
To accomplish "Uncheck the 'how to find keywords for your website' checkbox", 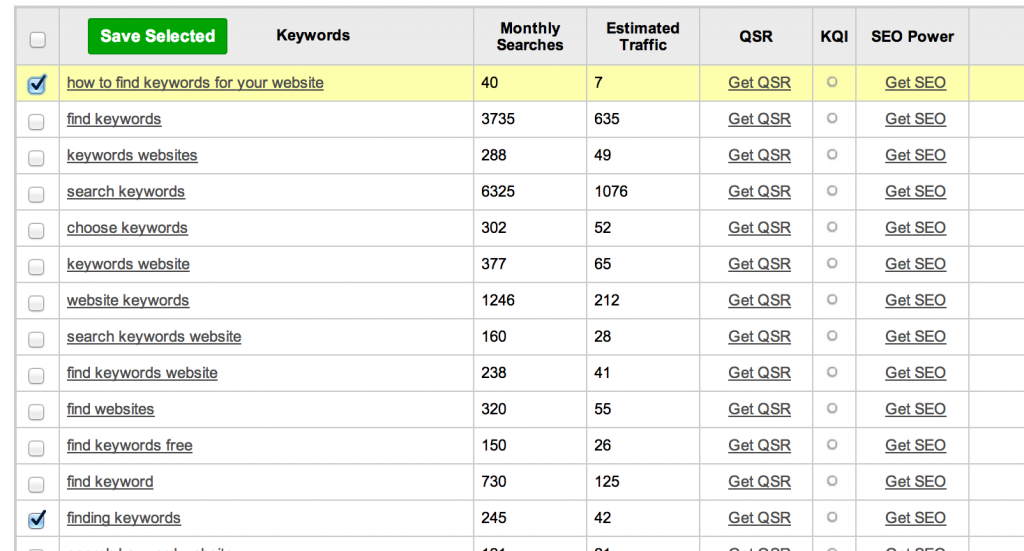I will click(x=37, y=85).
